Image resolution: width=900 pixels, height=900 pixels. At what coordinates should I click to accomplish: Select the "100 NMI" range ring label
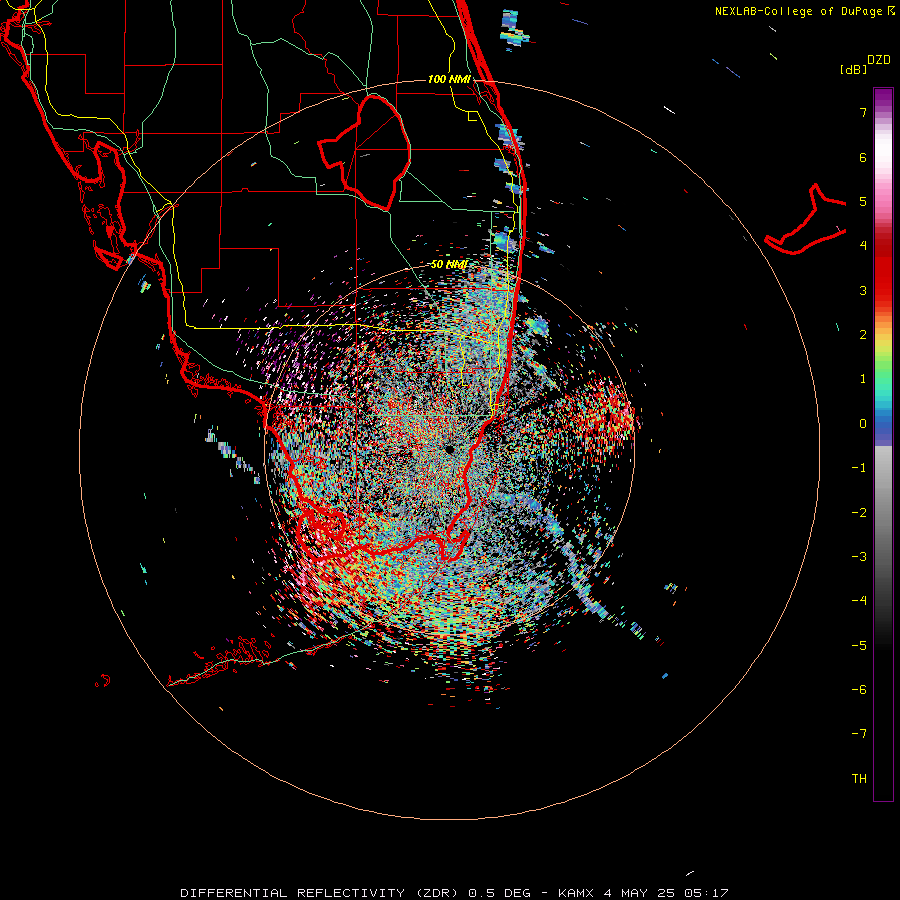[x=449, y=79]
